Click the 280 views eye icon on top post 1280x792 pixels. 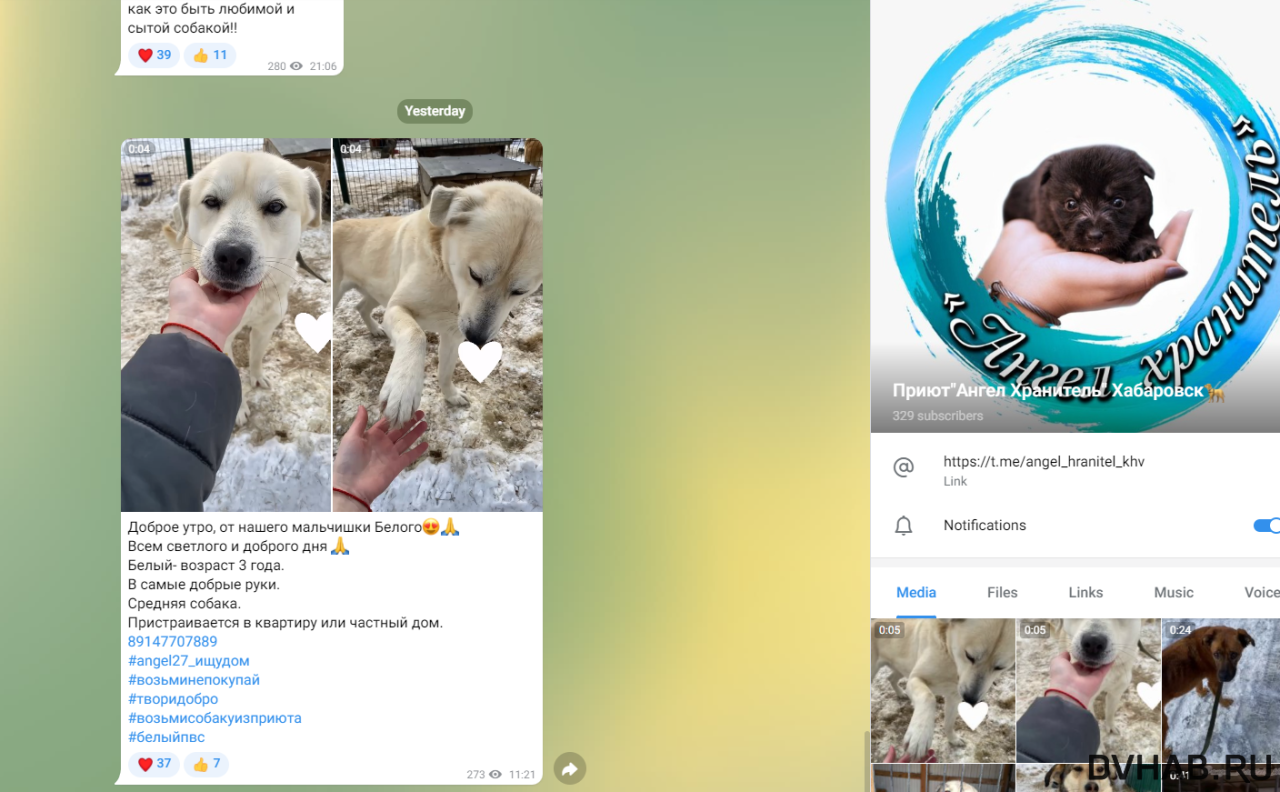[296, 66]
